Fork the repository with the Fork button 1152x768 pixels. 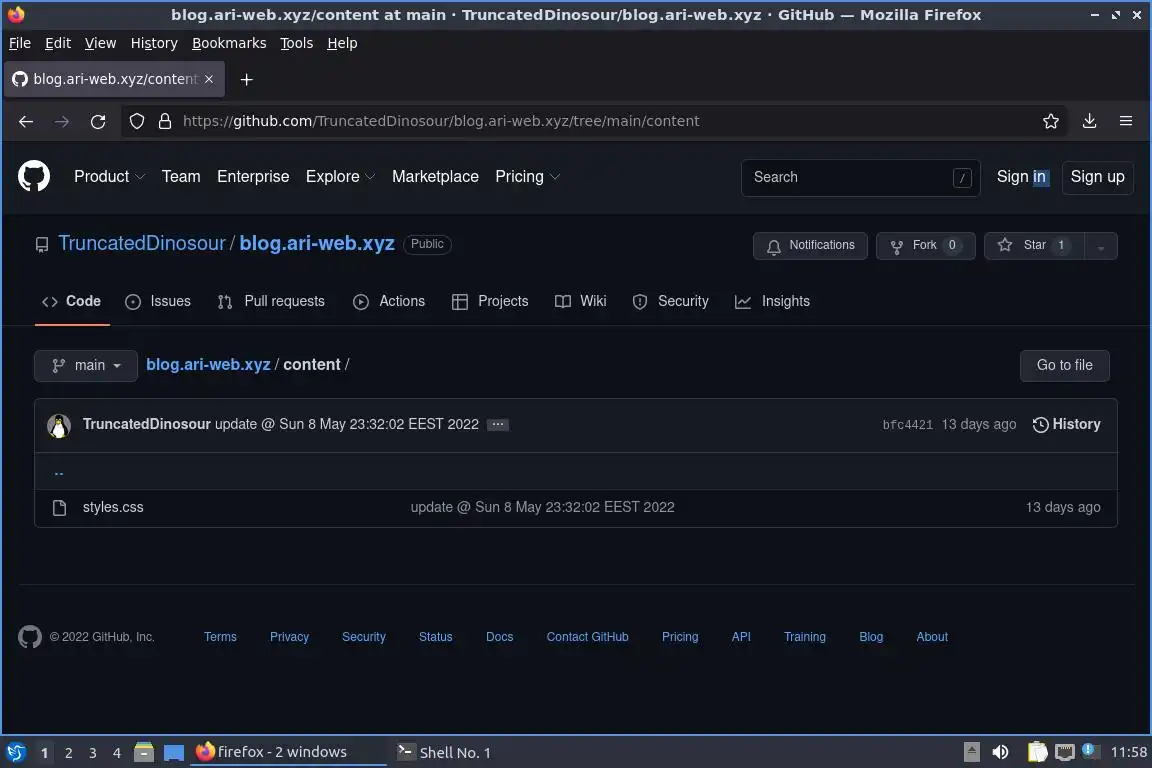point(925,246)
